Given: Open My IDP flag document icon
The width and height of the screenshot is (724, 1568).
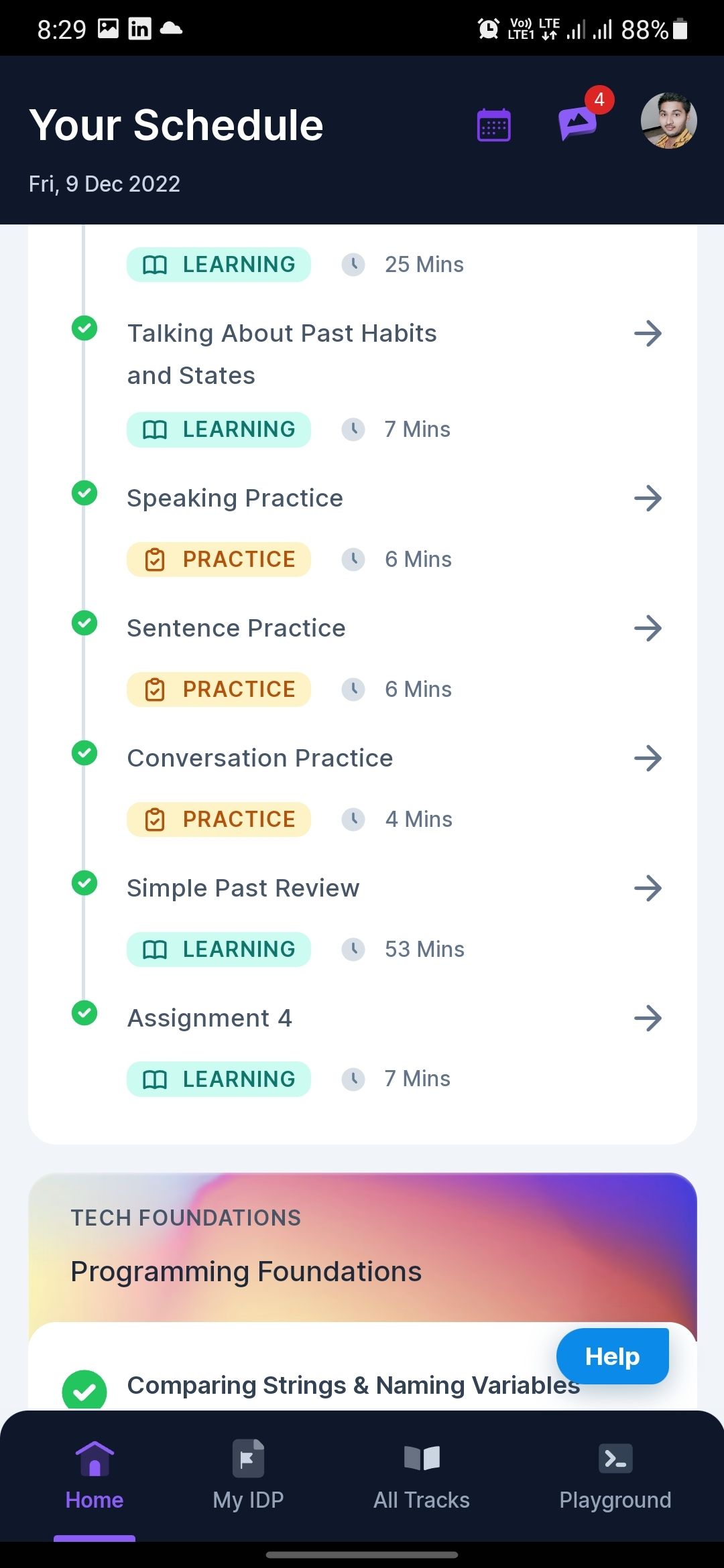Looking at the screenshot, I should 248,1459.
